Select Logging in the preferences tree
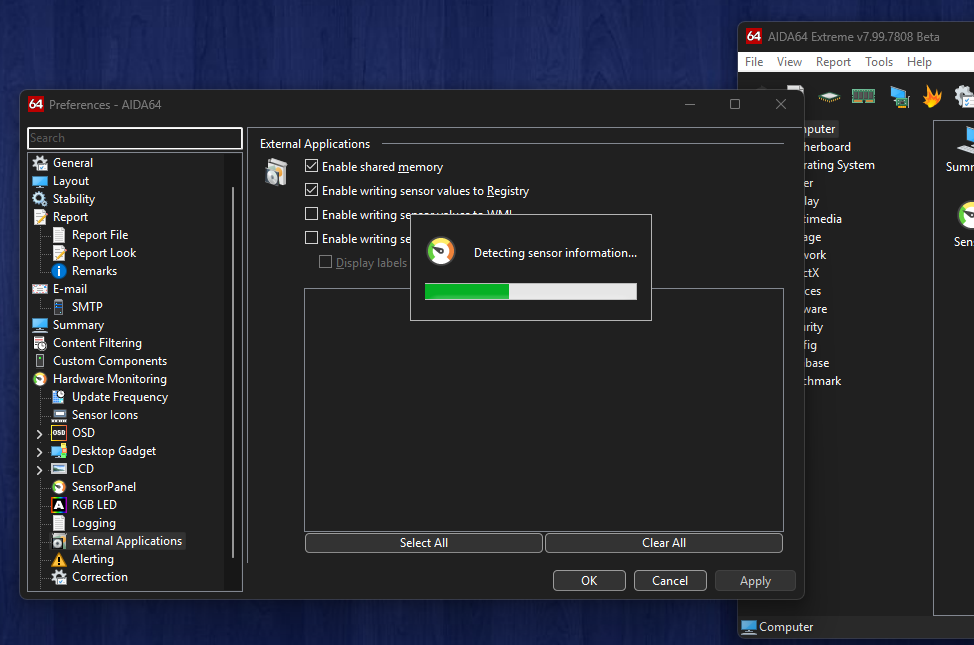The width and height of the screenshot is (974, 645). click(93, 523)
